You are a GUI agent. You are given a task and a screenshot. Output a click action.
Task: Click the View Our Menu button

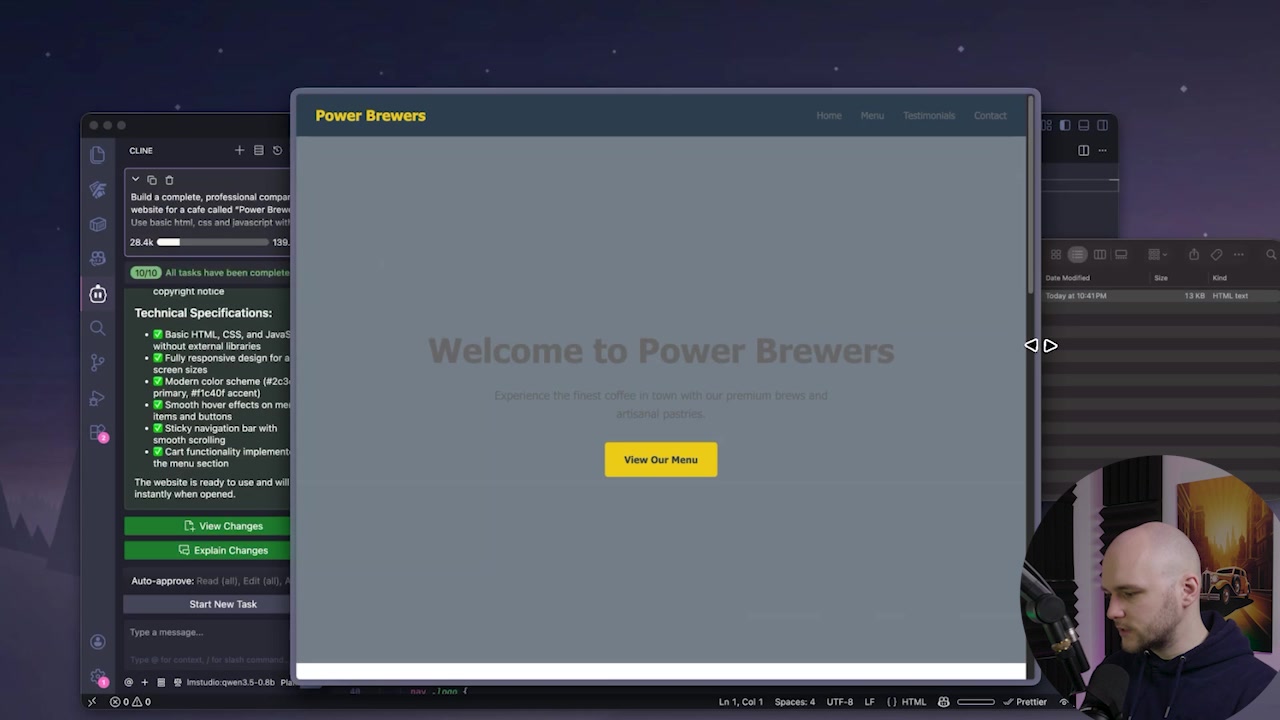coord(660,459)
